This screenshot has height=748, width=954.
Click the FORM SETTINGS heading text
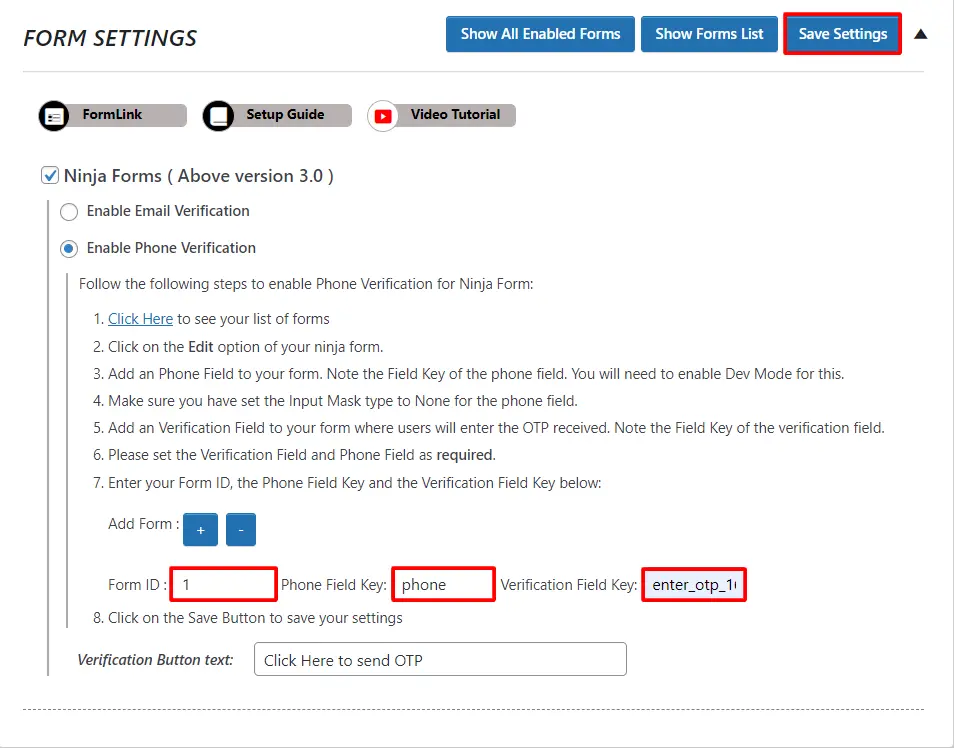pyautogui.click(x=110, y=38)
